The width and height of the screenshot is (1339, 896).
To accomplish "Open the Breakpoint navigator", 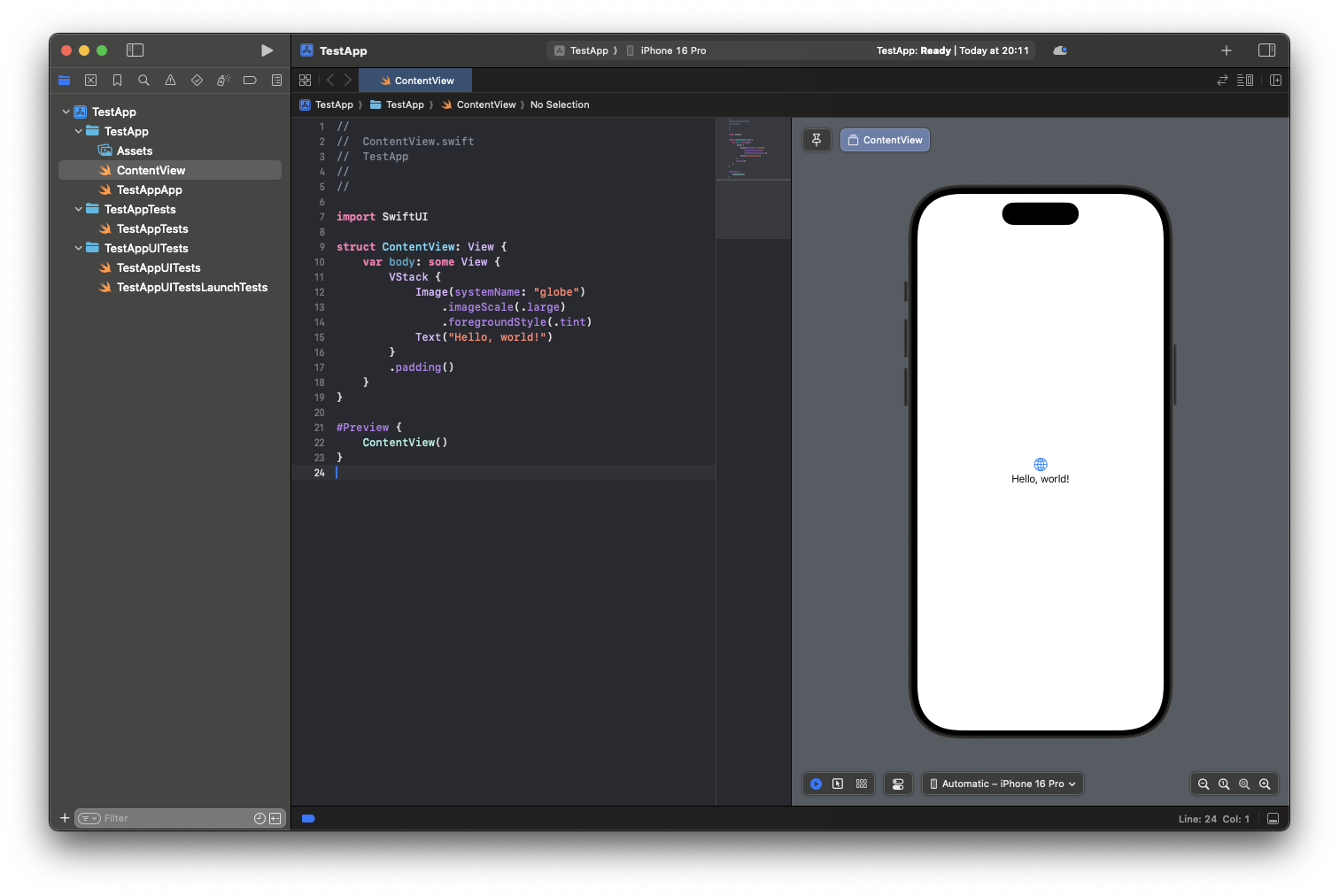I will click(250, 80).
